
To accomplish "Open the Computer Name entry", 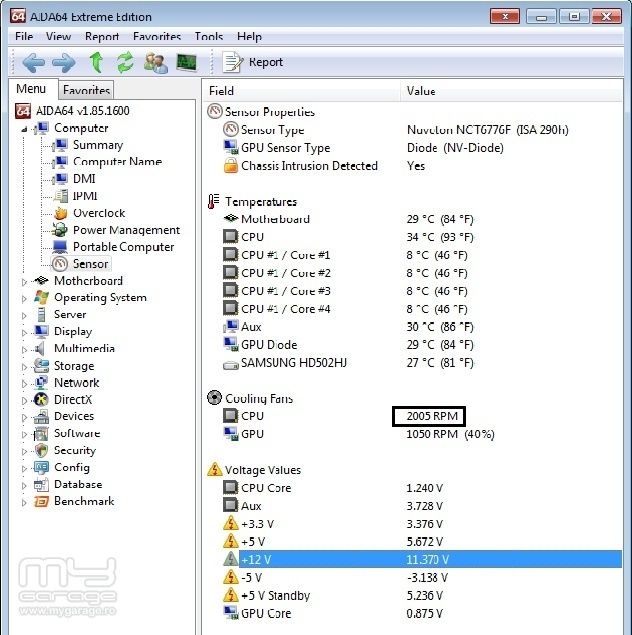I will [x=117, y=162].
